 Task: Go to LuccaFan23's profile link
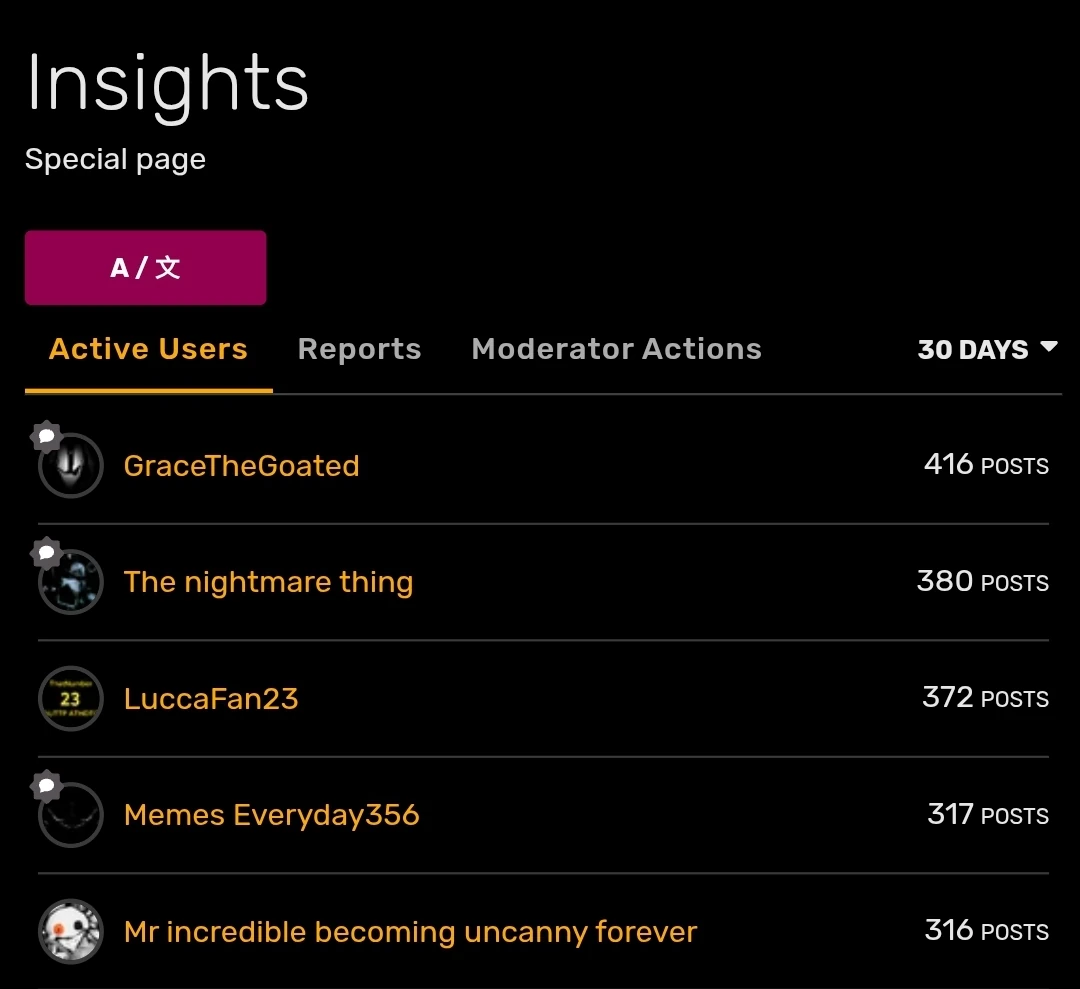(211, 698)
